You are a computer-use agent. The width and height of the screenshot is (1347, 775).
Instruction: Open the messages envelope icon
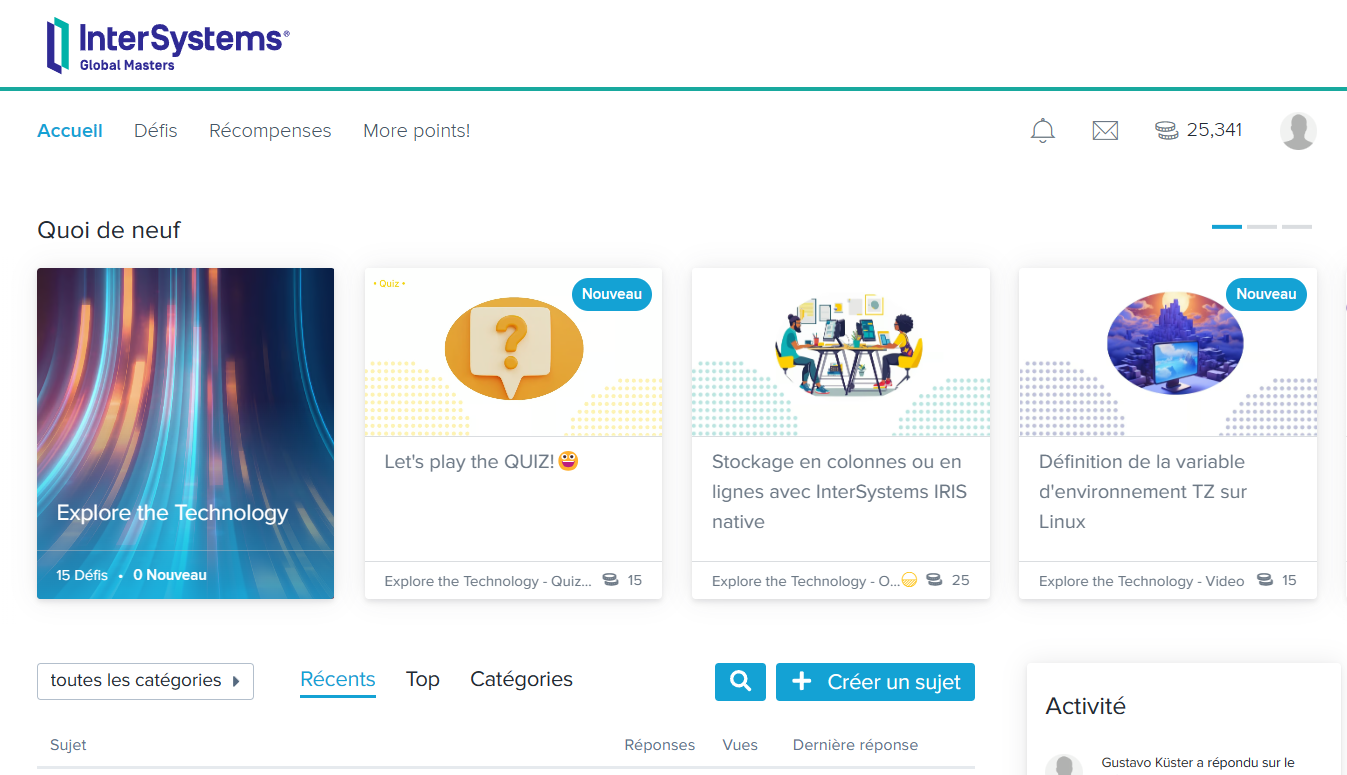point(1105,130)
